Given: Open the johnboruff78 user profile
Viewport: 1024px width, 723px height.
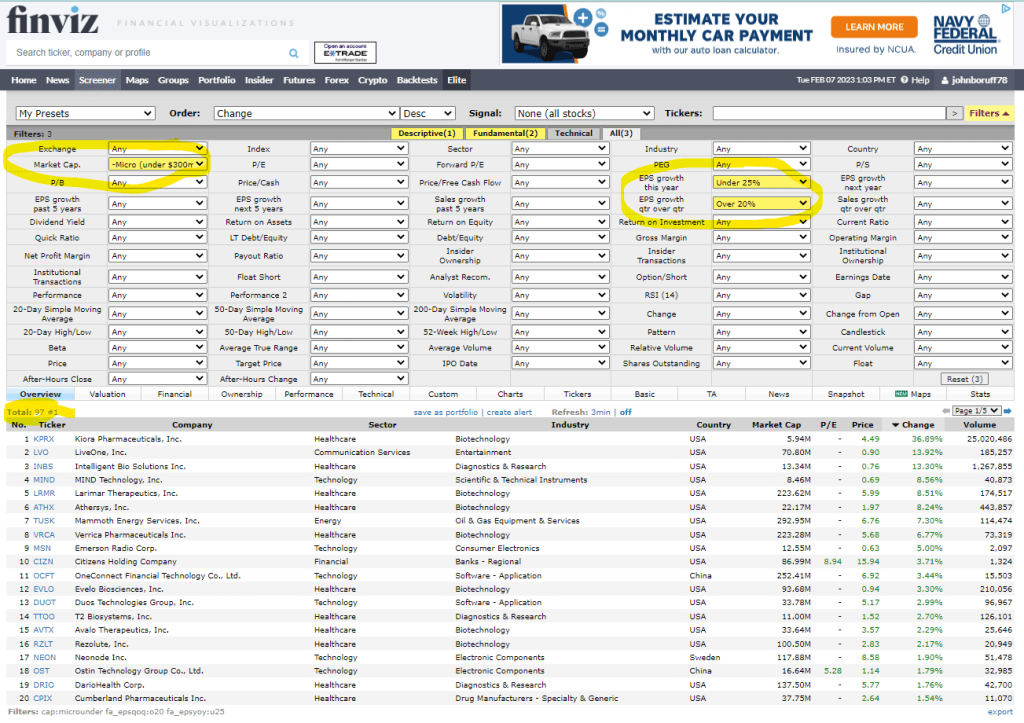Looking at the screenshot, I should [x=977, y=80].
